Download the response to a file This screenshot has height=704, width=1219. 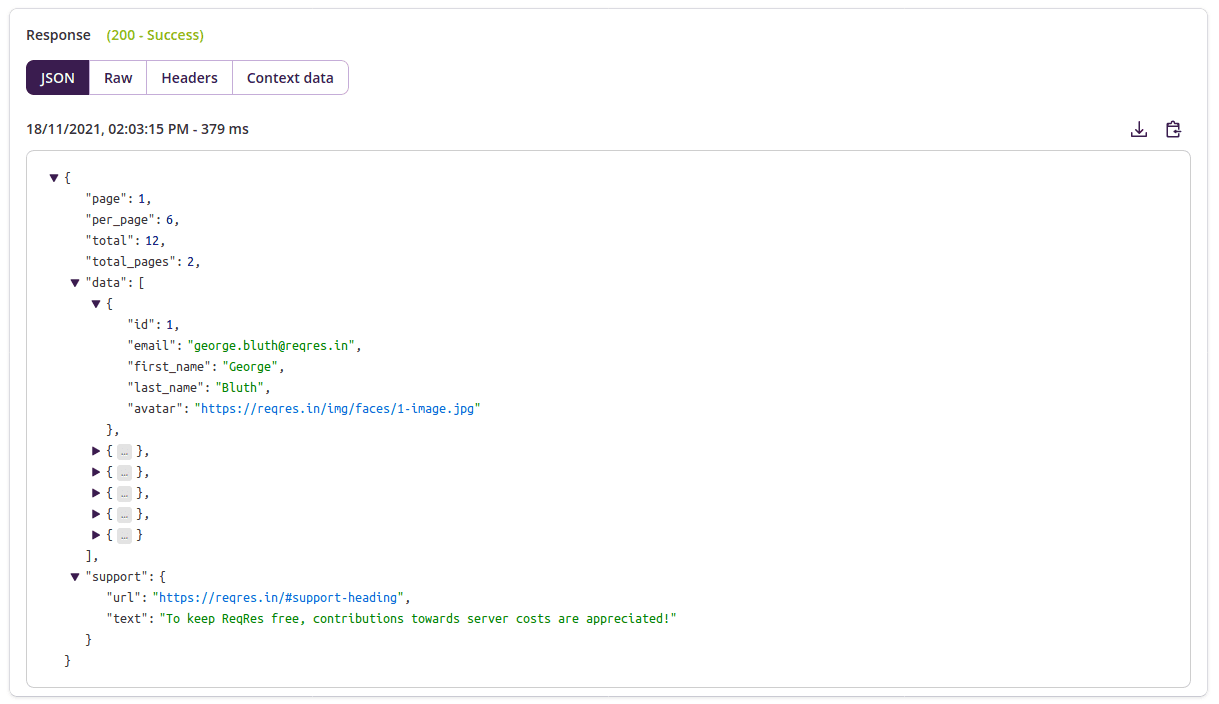pyautogui.click(x=1139, y=129)
